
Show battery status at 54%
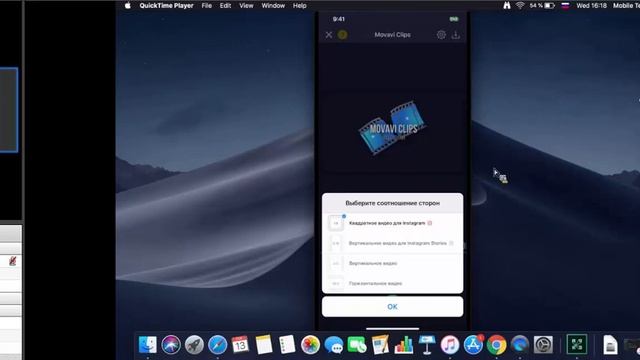pyautogui.click(x=542, y=6)
